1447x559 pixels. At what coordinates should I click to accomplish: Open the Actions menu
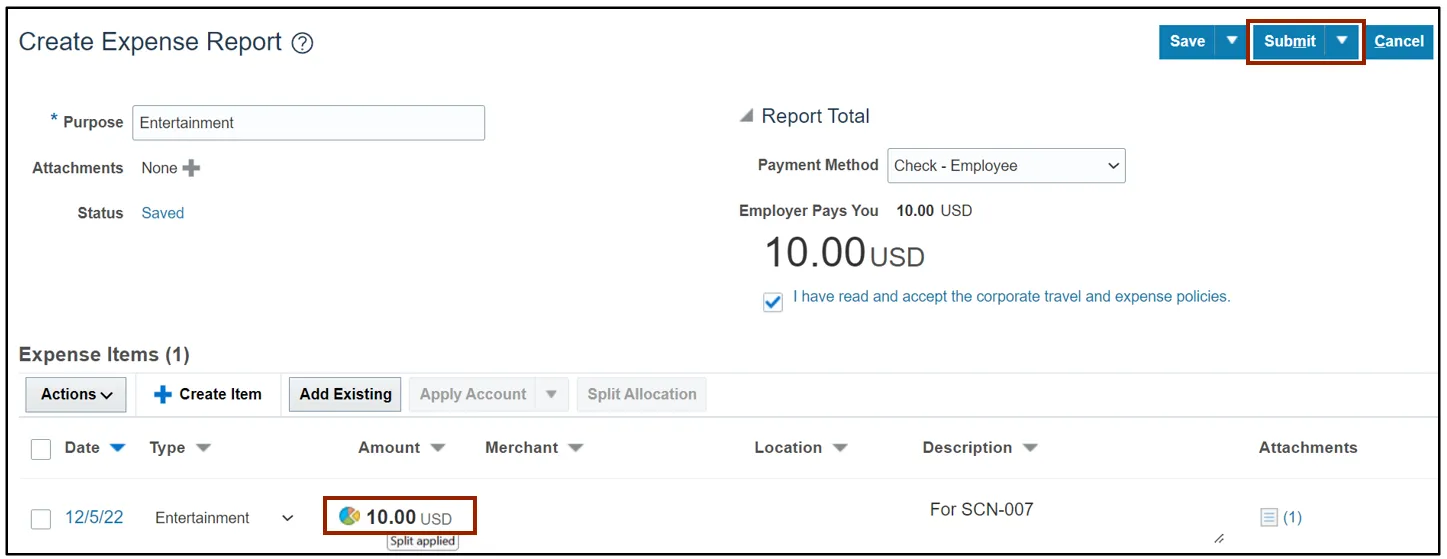[x=76, y=395]
